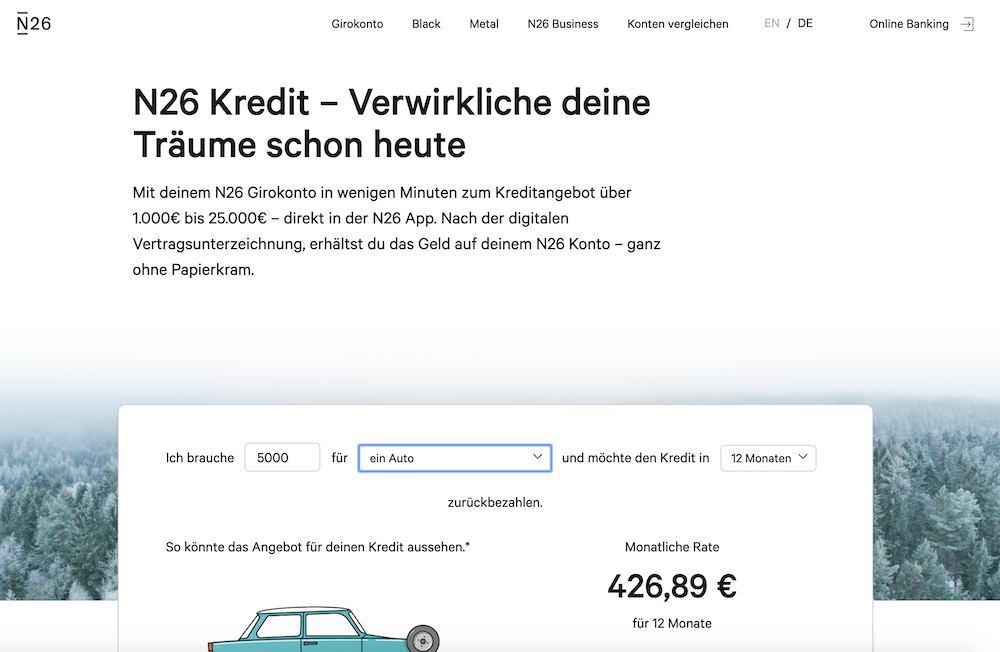The height and width of the screenshot is (652, 1000).
Task: Click the 'zurückbezahlen.' text
Action: tap(495, 503)
